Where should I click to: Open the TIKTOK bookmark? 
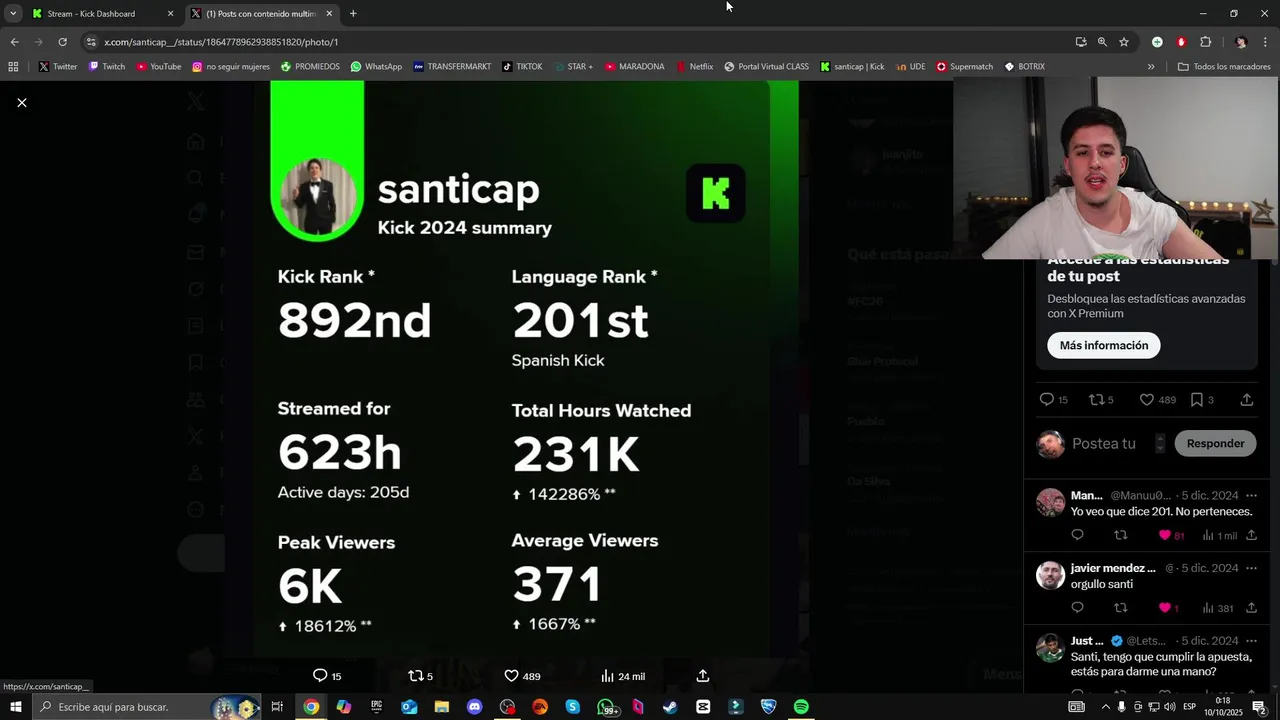(522, 67)
